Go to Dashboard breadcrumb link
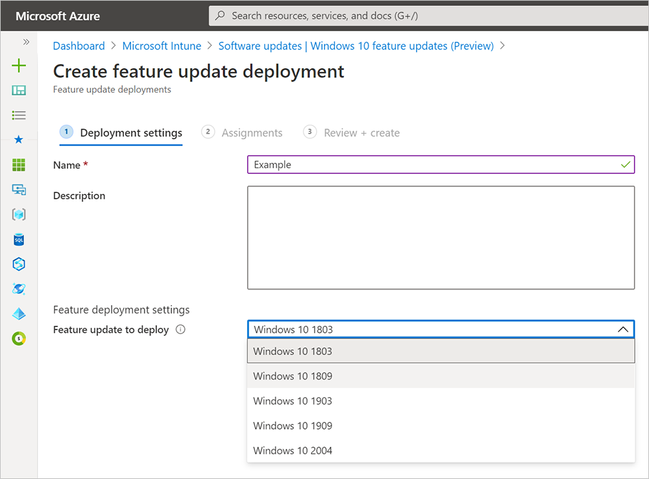Screen dimensions: 649x479 (79, 46)
